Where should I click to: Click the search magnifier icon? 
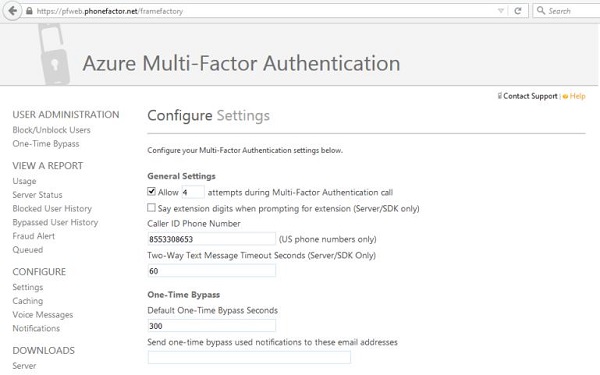541,11
